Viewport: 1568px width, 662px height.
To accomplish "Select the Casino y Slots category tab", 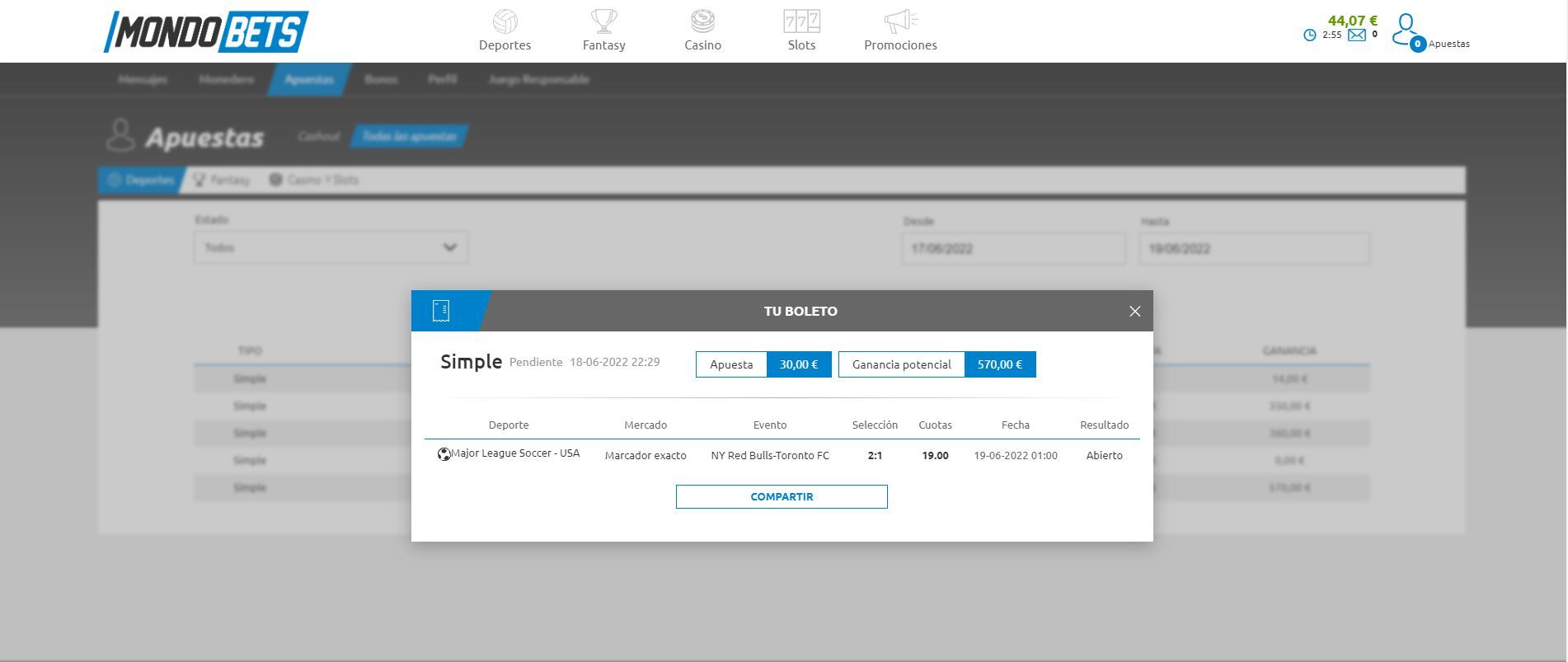I will pyautogui.click(x=314, y=180).
